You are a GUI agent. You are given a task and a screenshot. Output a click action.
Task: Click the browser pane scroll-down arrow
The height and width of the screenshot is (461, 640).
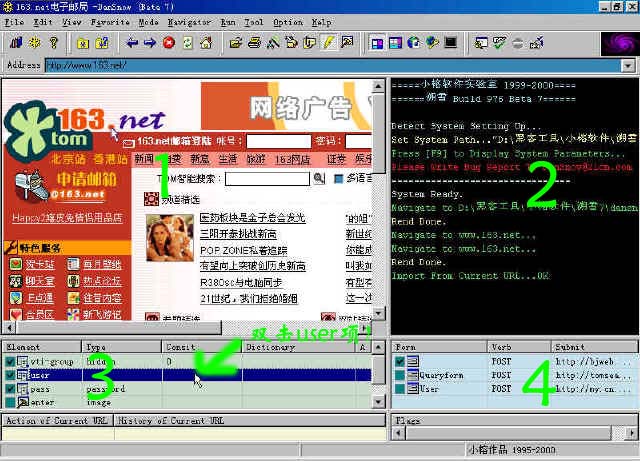(x=378, y=313)
